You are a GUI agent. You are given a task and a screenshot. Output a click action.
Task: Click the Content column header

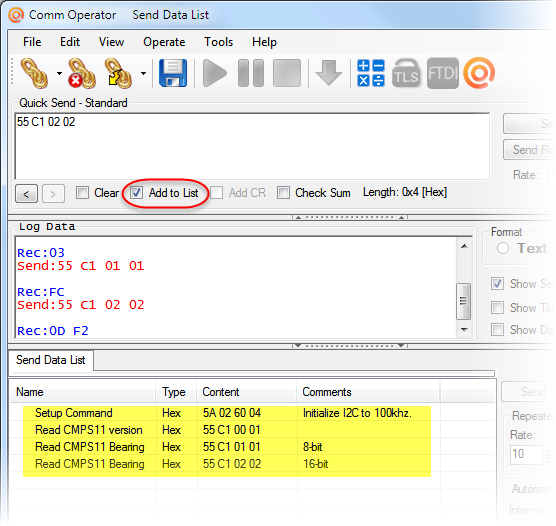click(x=246, y=392)
